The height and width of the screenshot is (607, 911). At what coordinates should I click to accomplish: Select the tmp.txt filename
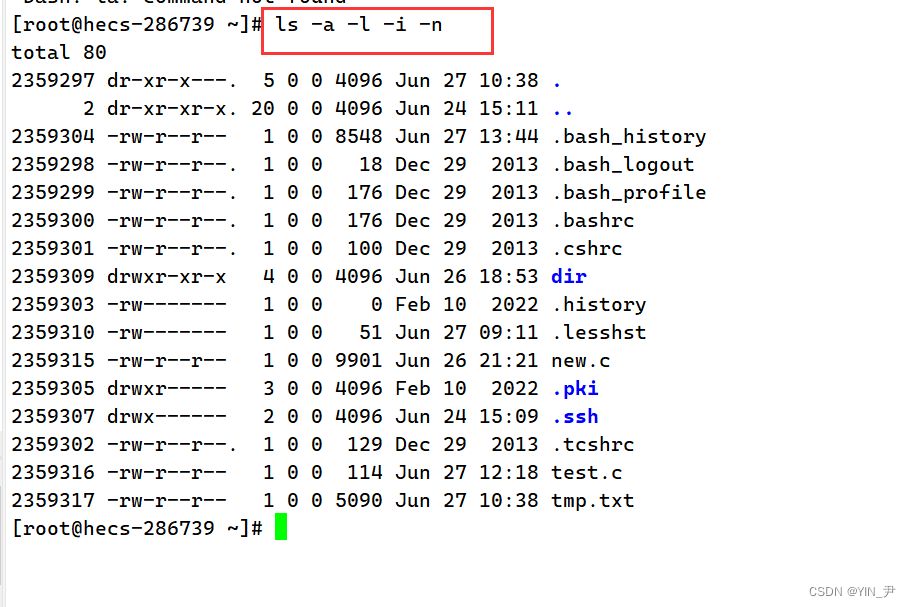click(x=592, y=500)
